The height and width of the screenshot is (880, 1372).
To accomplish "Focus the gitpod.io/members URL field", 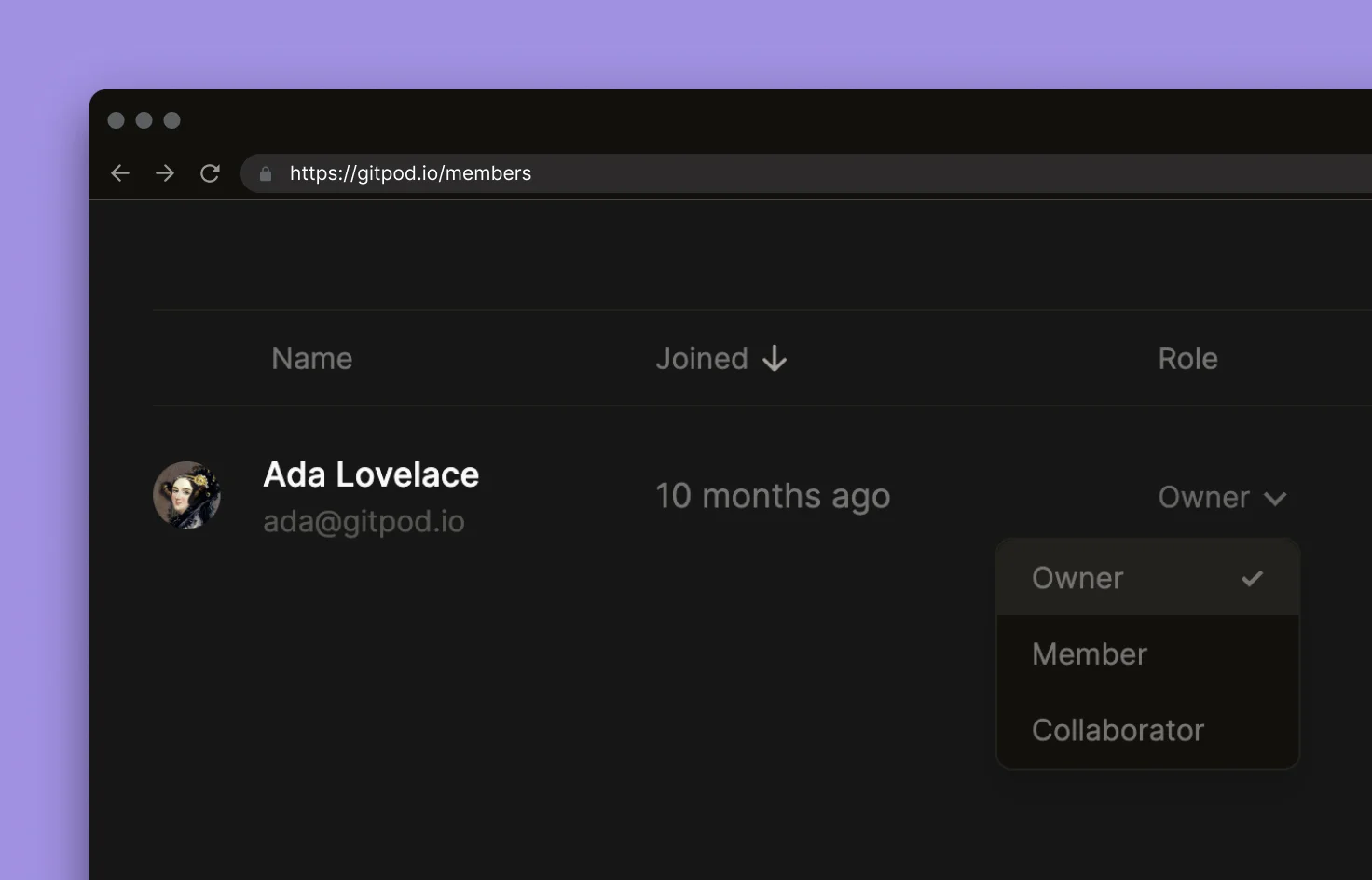I will pyautogui.click(x=806, y=173).
